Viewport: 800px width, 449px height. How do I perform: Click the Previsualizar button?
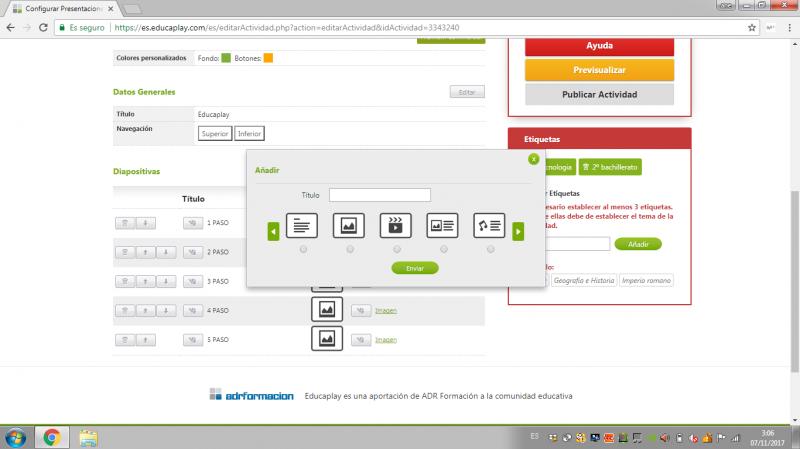click(599, 70)
